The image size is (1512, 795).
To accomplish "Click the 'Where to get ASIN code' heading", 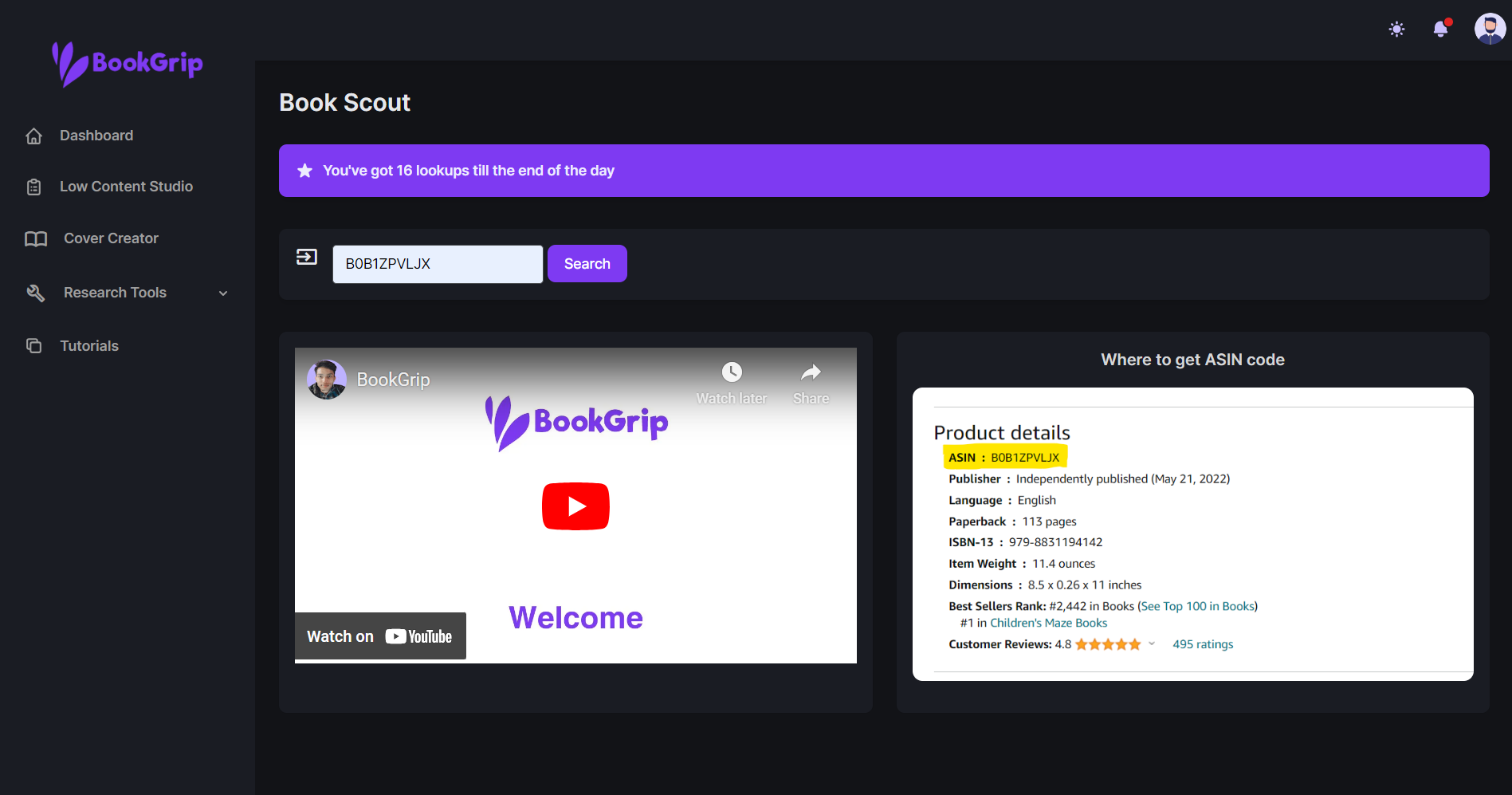I will point(1192,360).
